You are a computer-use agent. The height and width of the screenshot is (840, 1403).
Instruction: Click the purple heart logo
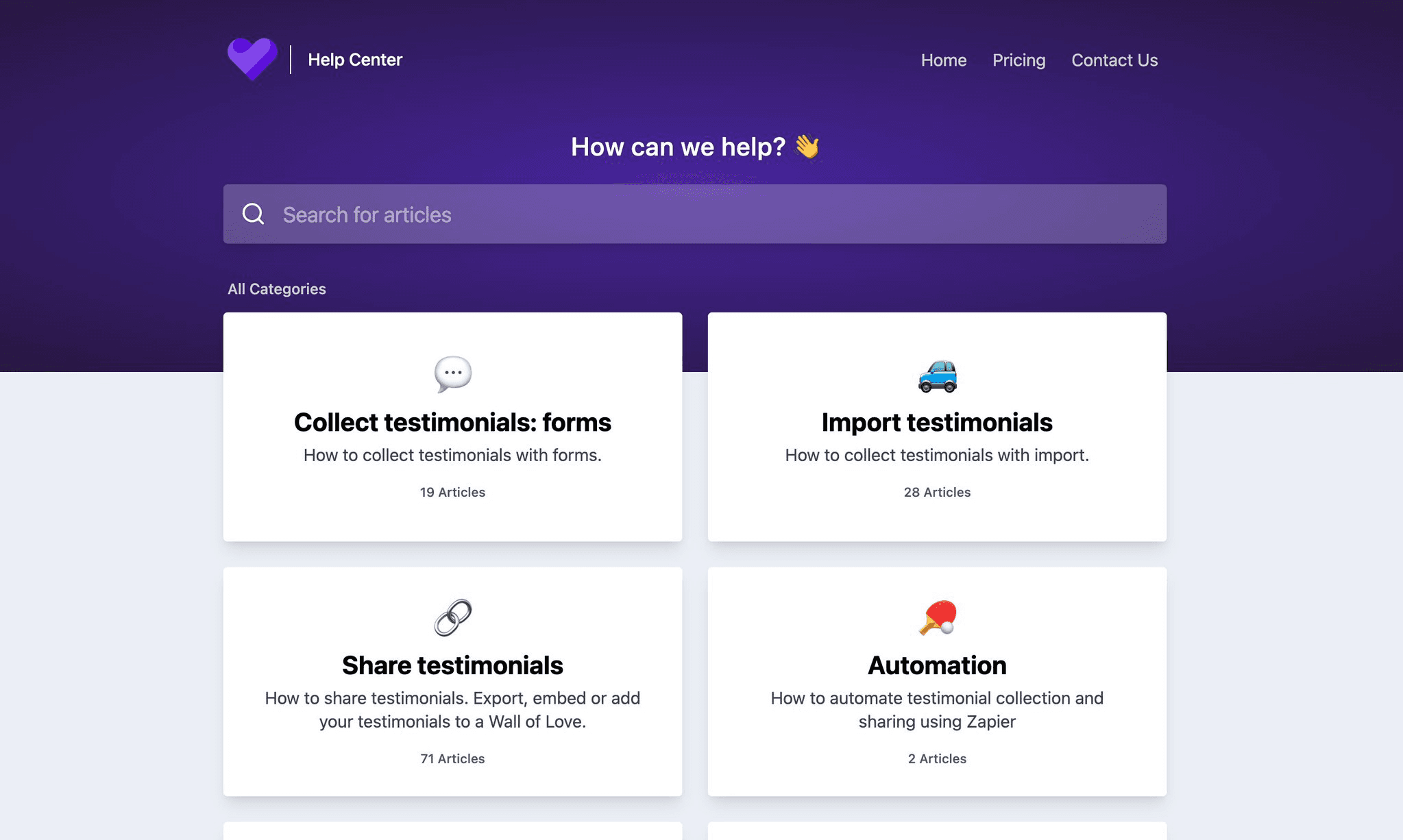(x=252, y=58)
